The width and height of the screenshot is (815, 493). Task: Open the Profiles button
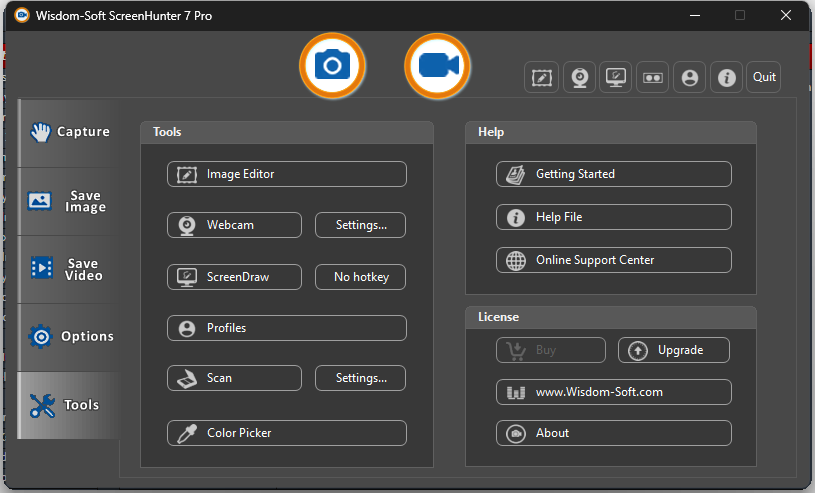tap(287, 328)
